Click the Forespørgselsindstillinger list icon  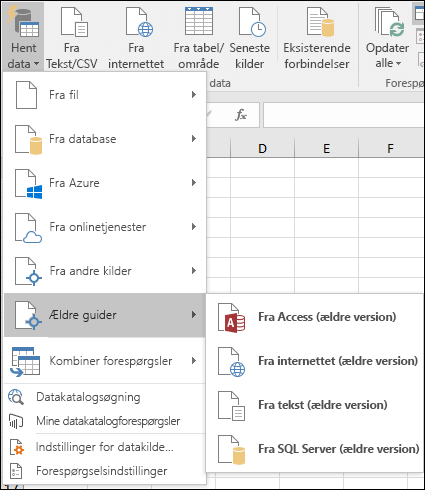tap(16, 471)
